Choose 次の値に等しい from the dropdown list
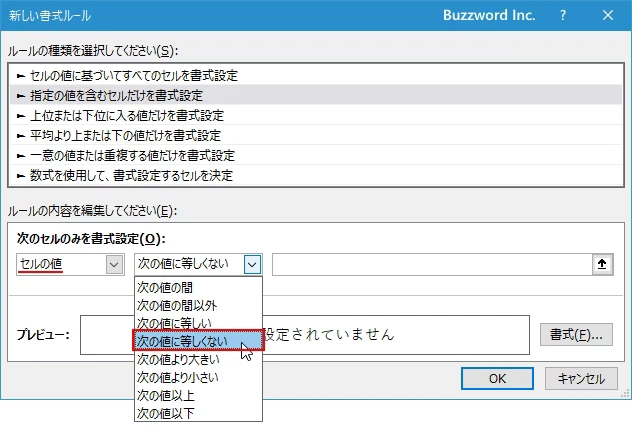632x442 pixels. click(x=198, y=323)
